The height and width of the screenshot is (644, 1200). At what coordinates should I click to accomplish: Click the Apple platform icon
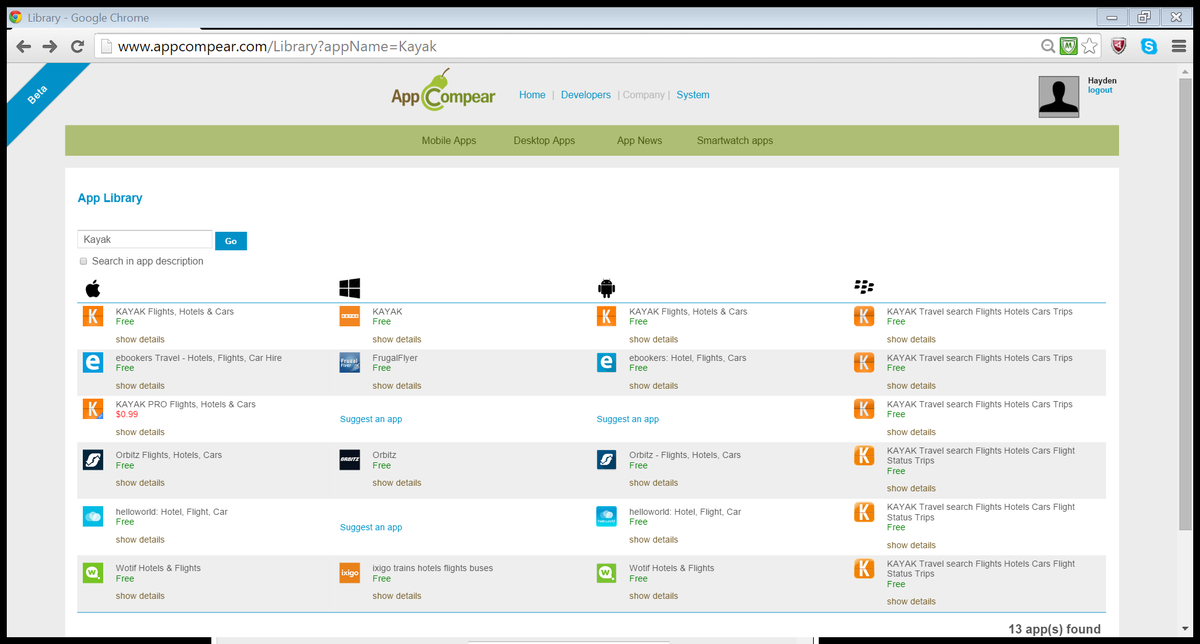(92, 289)
